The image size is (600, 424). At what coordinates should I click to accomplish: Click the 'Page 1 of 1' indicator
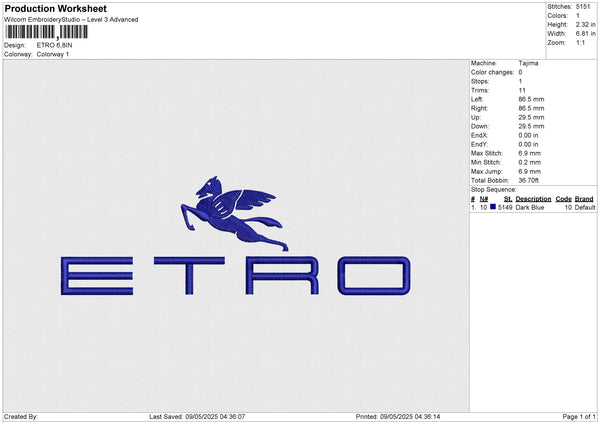(579, 417)
